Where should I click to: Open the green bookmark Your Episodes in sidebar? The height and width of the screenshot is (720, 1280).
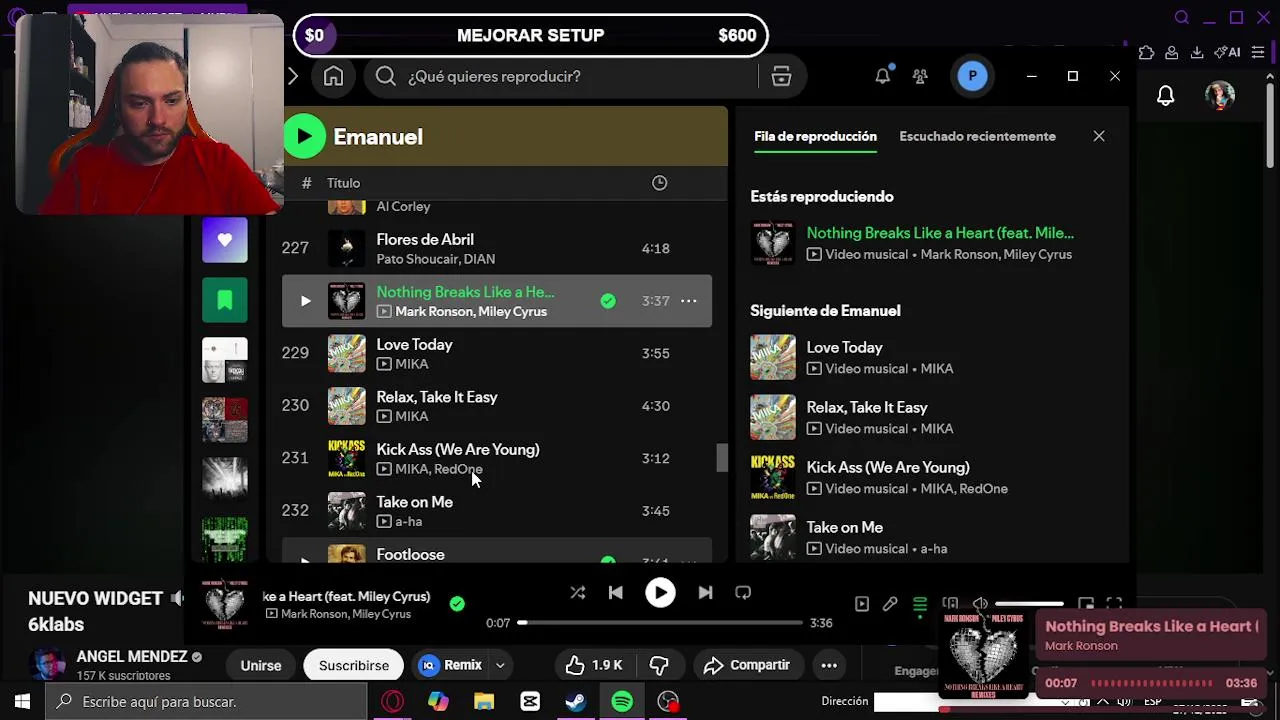(x=224, y=300)
